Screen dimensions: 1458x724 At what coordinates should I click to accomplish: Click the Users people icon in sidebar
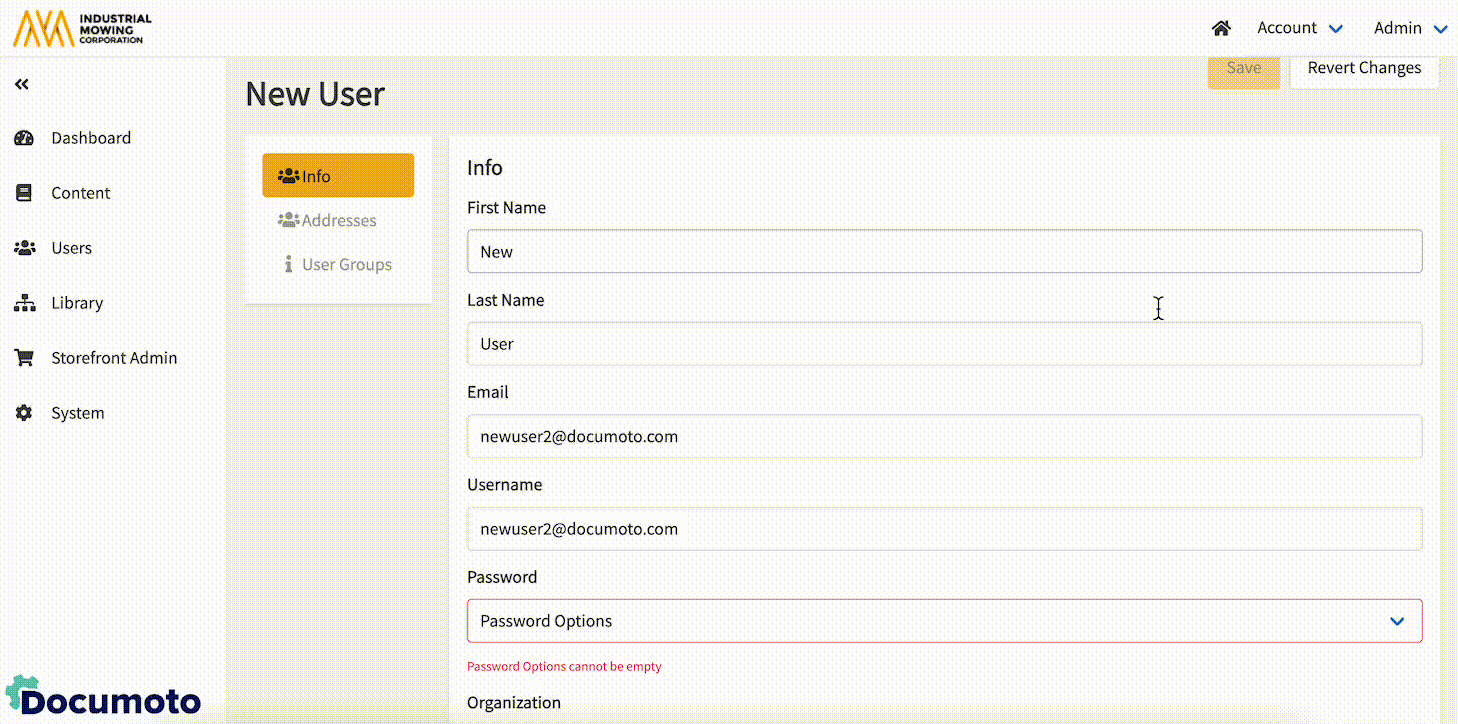24,248
